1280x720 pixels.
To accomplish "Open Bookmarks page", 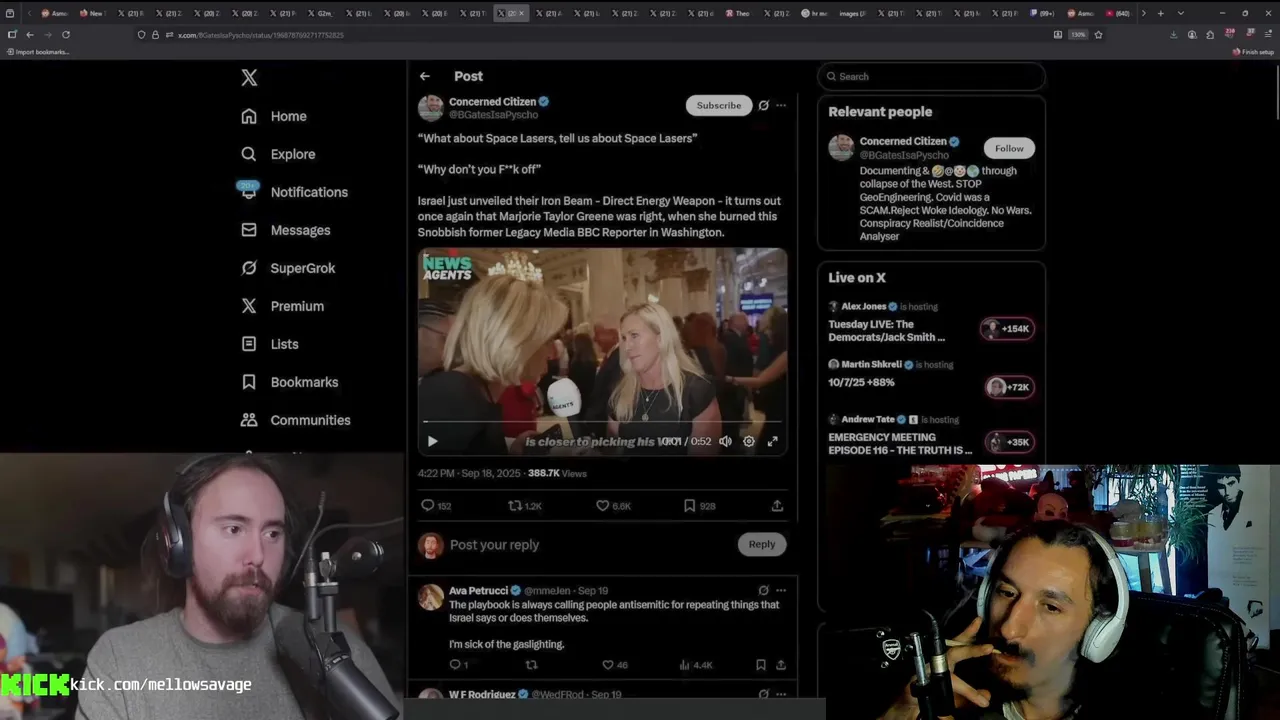I will tap(304, 382).
